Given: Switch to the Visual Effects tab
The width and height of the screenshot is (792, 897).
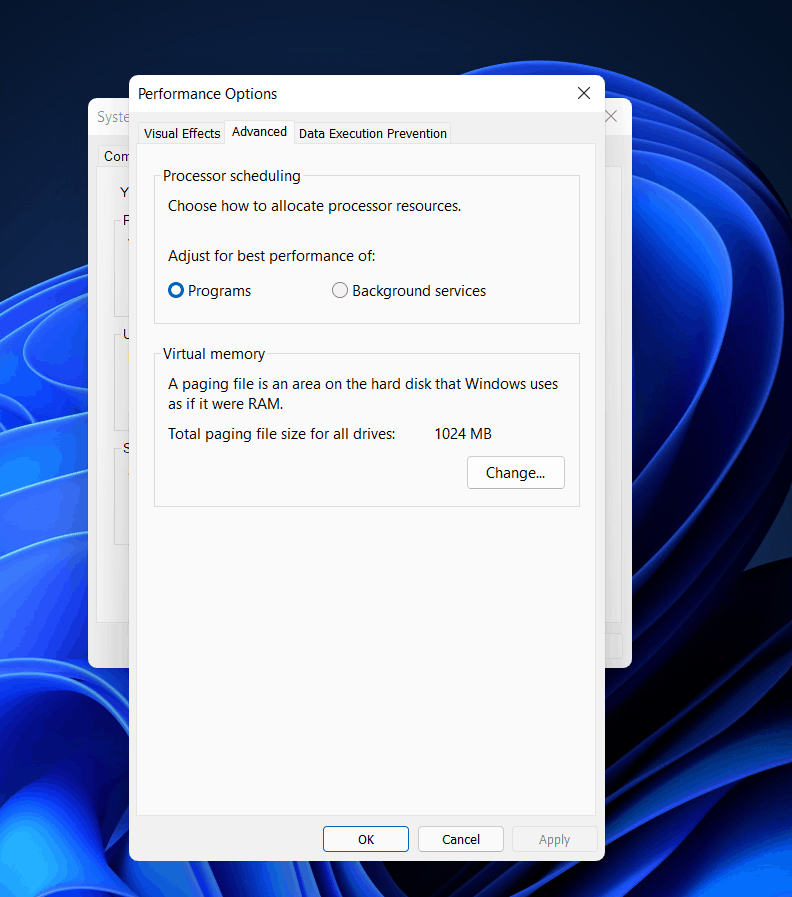Looking at the screenshot, I should tap(181, 133).
